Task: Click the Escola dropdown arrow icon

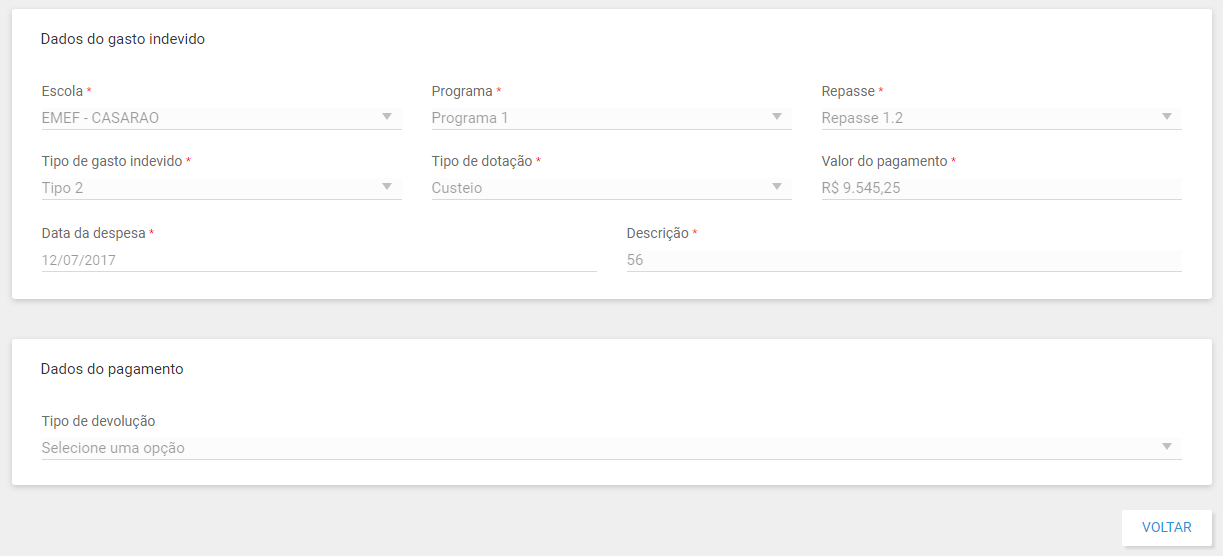Action: tap(387, 117)
